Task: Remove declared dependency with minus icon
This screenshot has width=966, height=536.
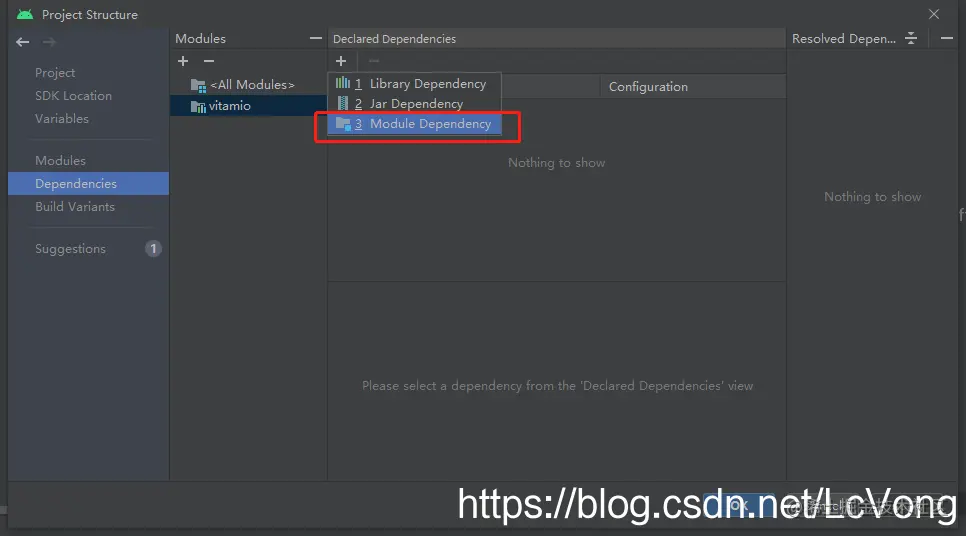Action: click(374, 61)
